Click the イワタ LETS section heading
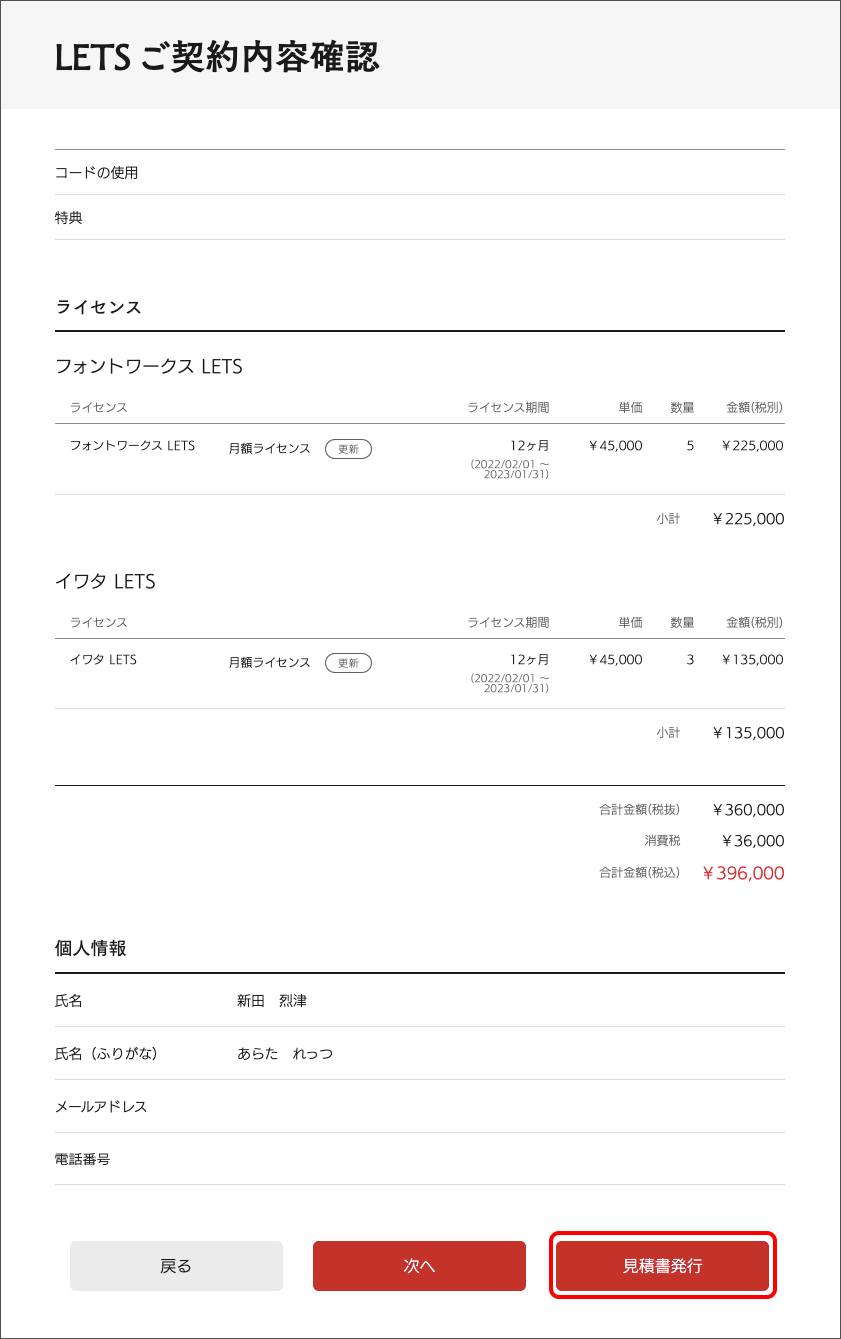This screenshot has width=841, height=1339. 105,582
